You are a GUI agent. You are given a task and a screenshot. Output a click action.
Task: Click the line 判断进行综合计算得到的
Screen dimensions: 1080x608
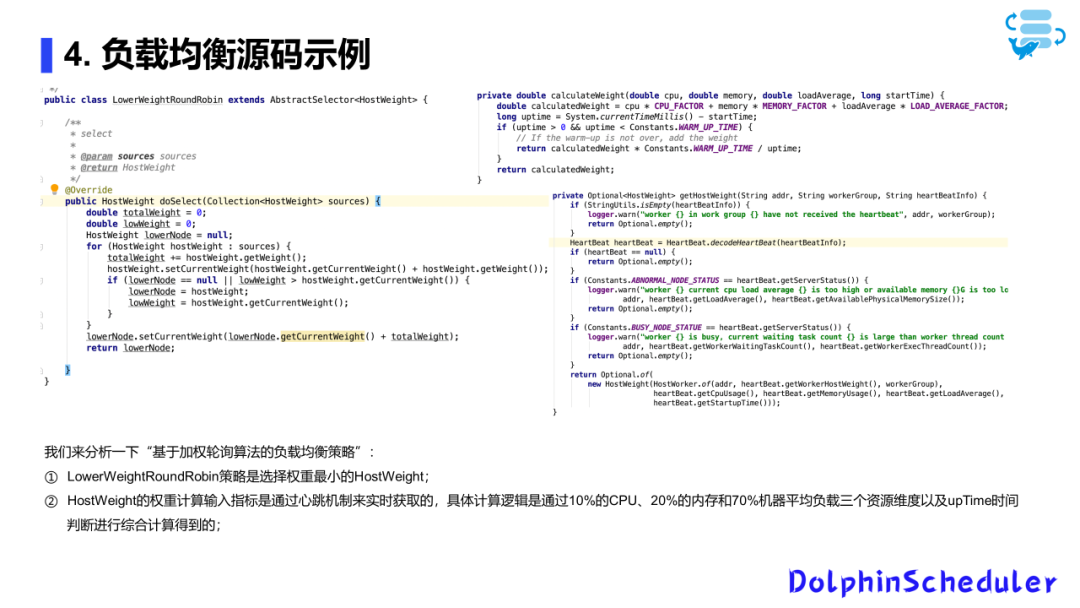144,525
